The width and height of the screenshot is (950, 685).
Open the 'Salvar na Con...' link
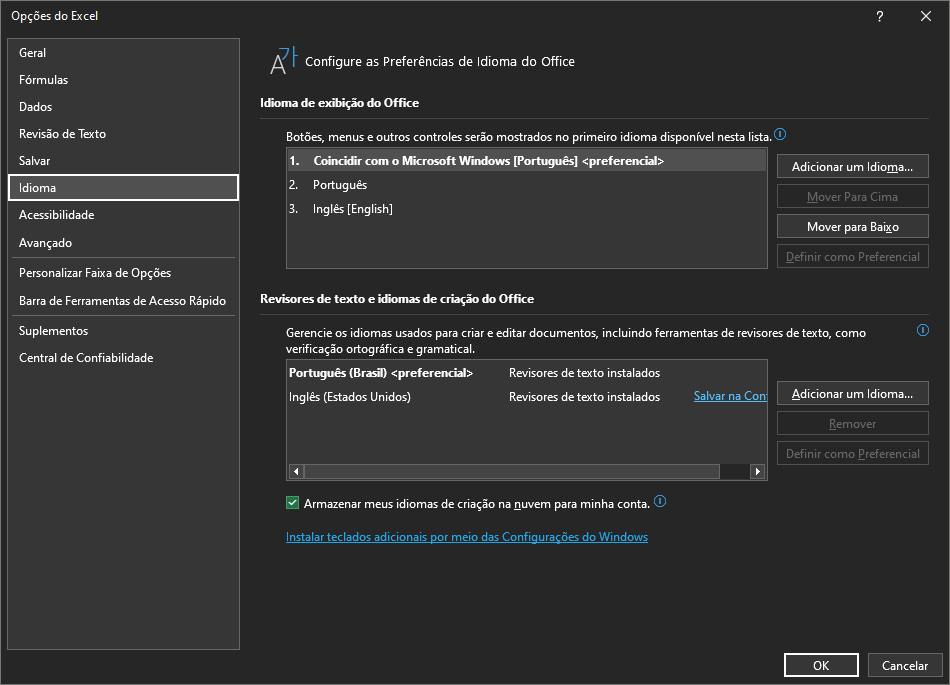tap(730, 396)
